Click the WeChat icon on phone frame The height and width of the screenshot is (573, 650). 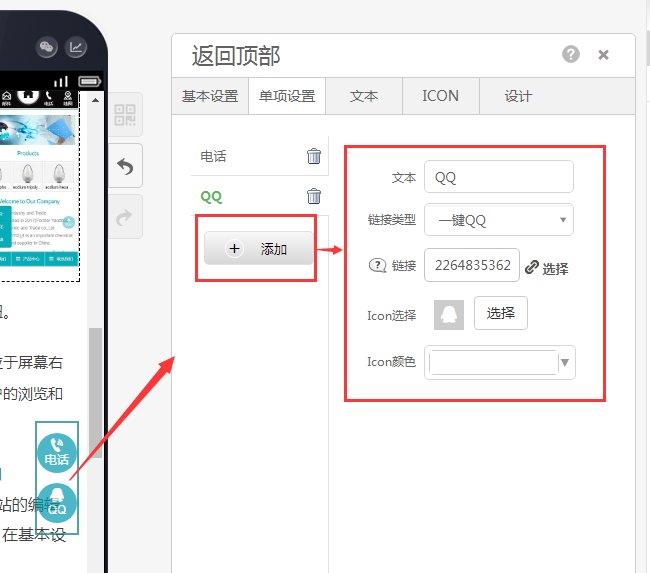click(46, 47)
